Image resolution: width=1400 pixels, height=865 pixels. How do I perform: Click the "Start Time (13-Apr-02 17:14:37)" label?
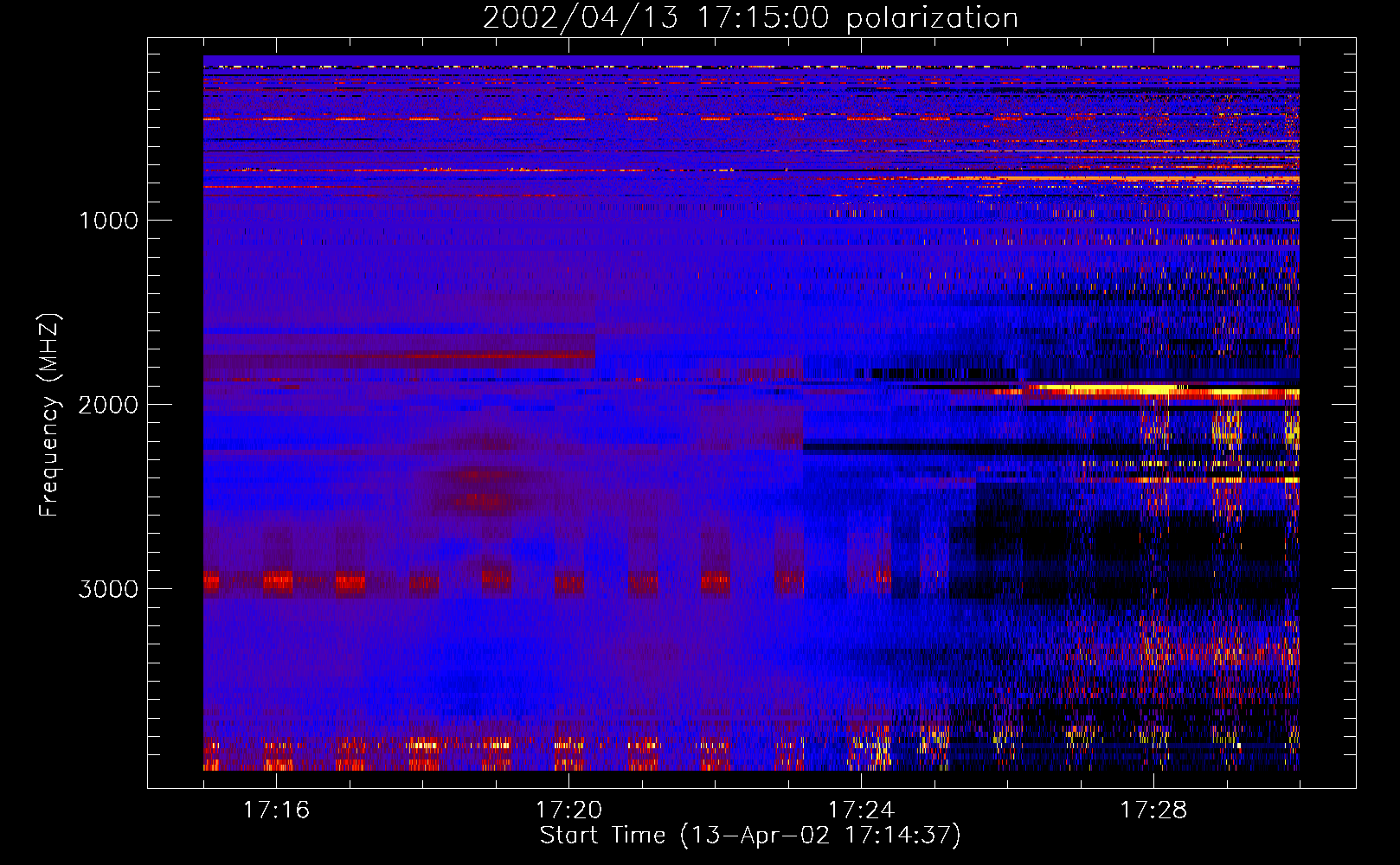pyautogui.click(x=750, y=836)
